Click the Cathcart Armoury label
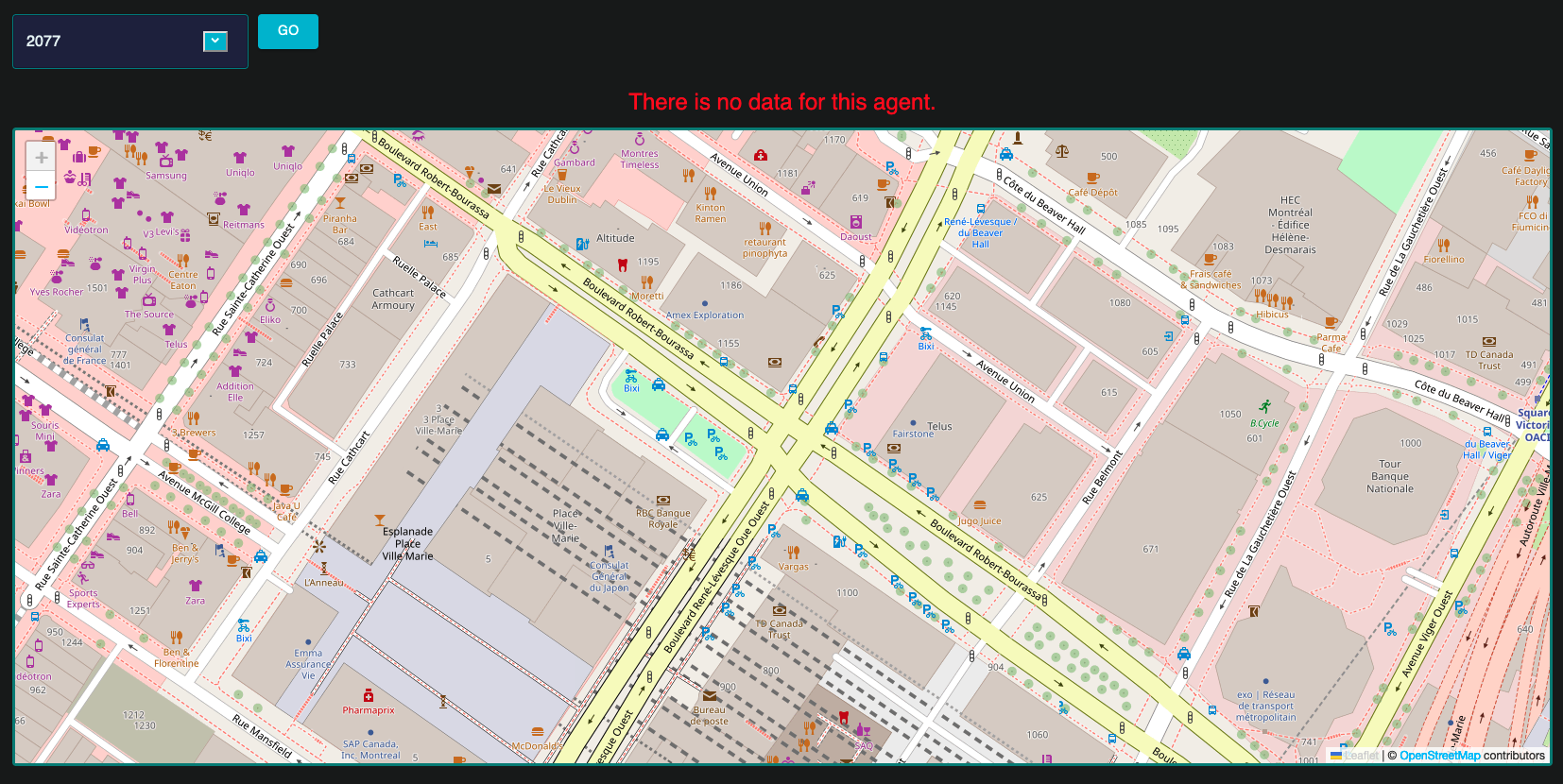This screenshot has height=784, width=1563. click(x=393, y=299)
